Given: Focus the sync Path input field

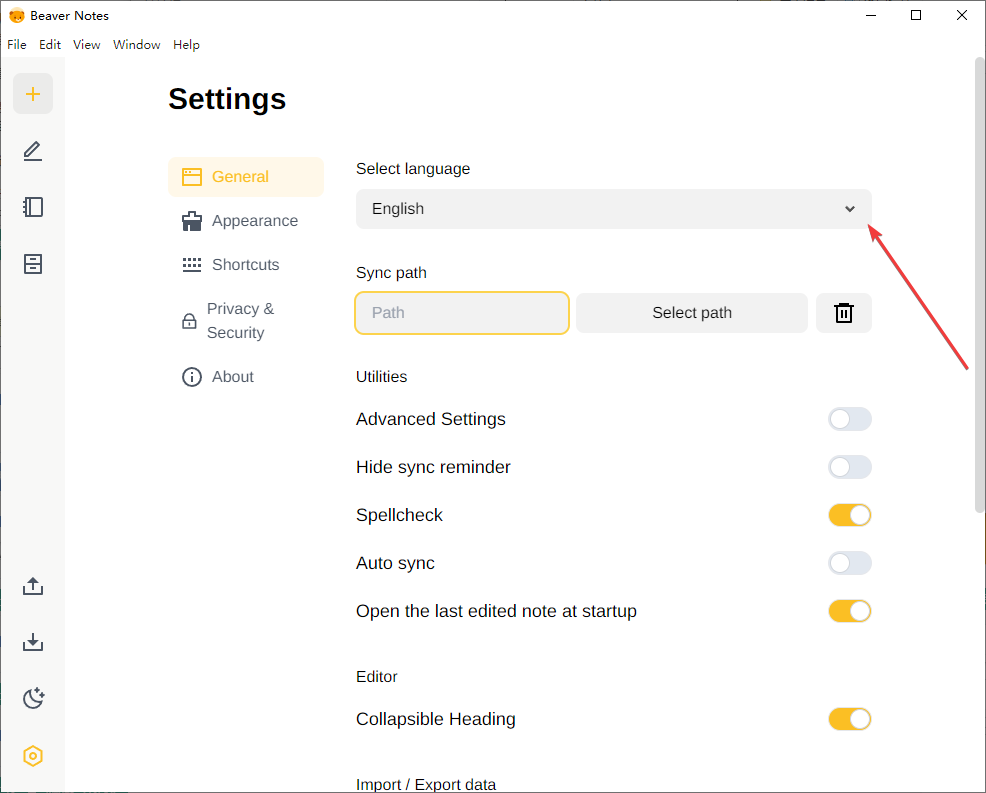Looking at the screenshot, I should [462, 313].
